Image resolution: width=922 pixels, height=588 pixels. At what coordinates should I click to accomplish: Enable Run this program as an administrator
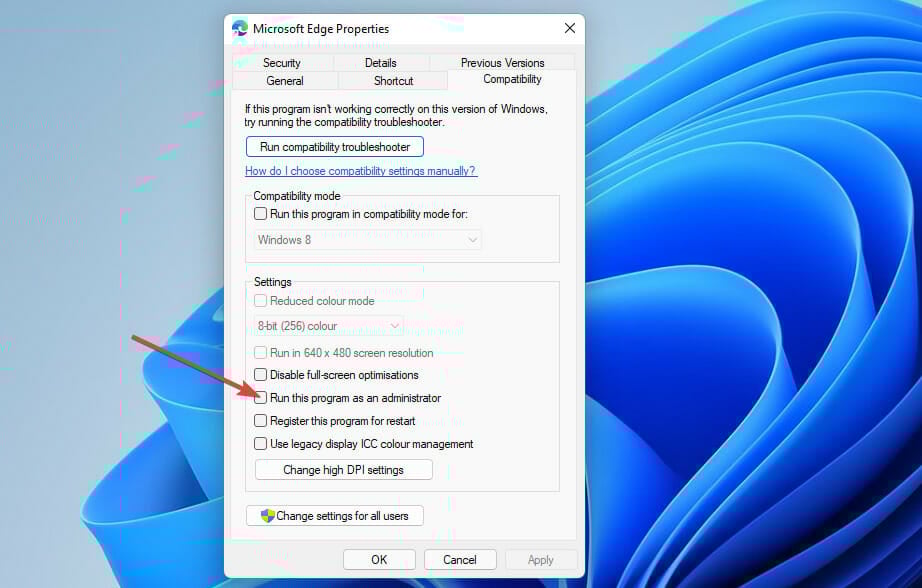tap(260, 397)
